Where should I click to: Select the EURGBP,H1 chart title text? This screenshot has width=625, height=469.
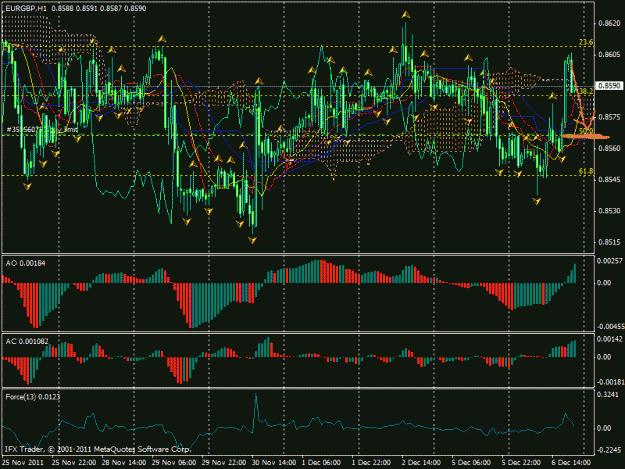[26, 8]
